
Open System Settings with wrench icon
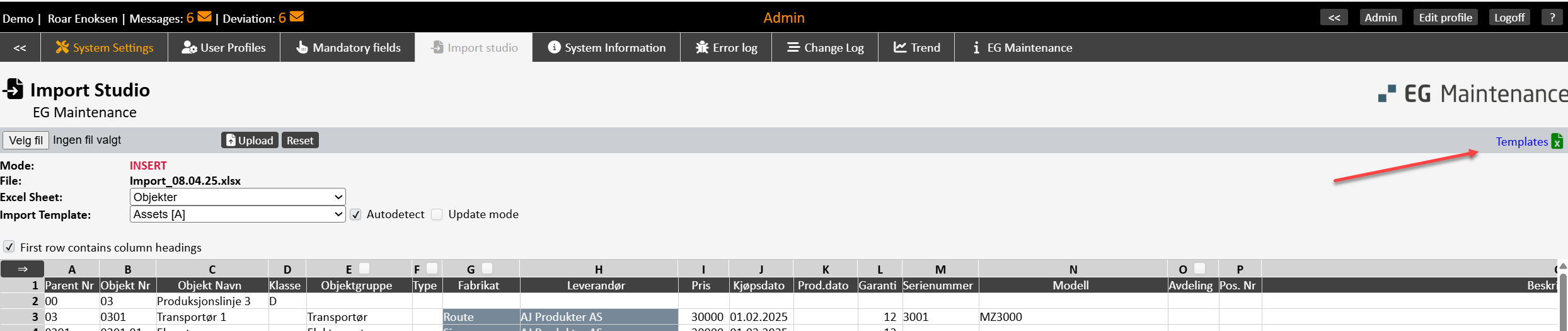[105, 48]
